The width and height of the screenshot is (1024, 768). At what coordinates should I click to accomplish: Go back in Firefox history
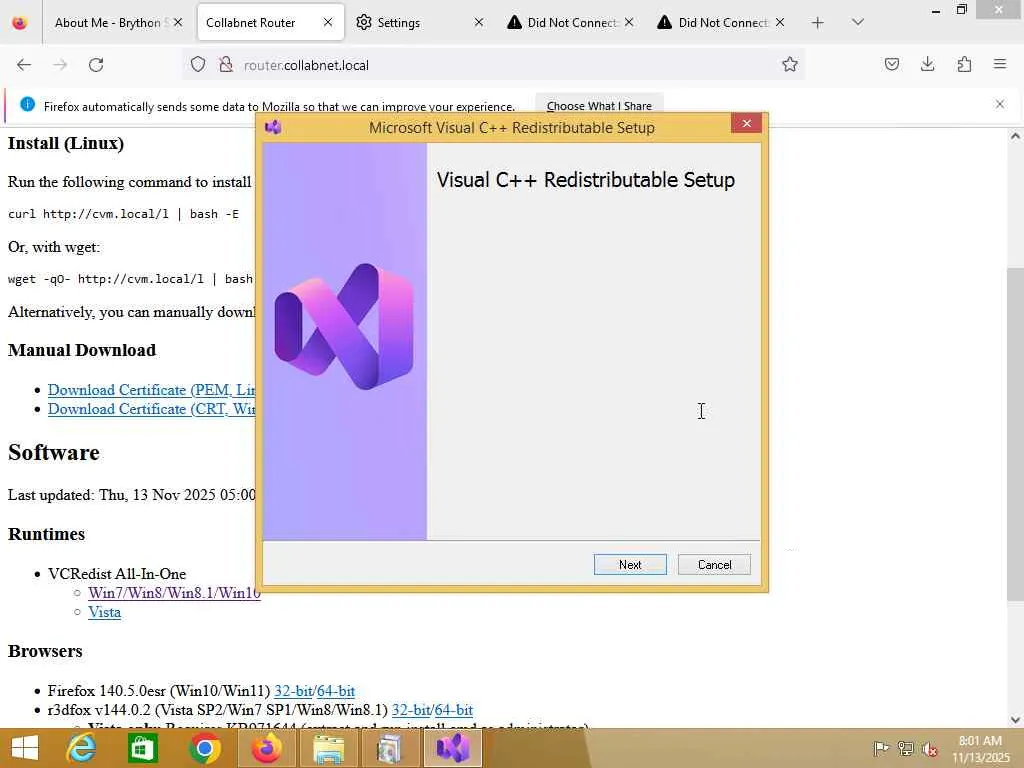pos(24,65)
